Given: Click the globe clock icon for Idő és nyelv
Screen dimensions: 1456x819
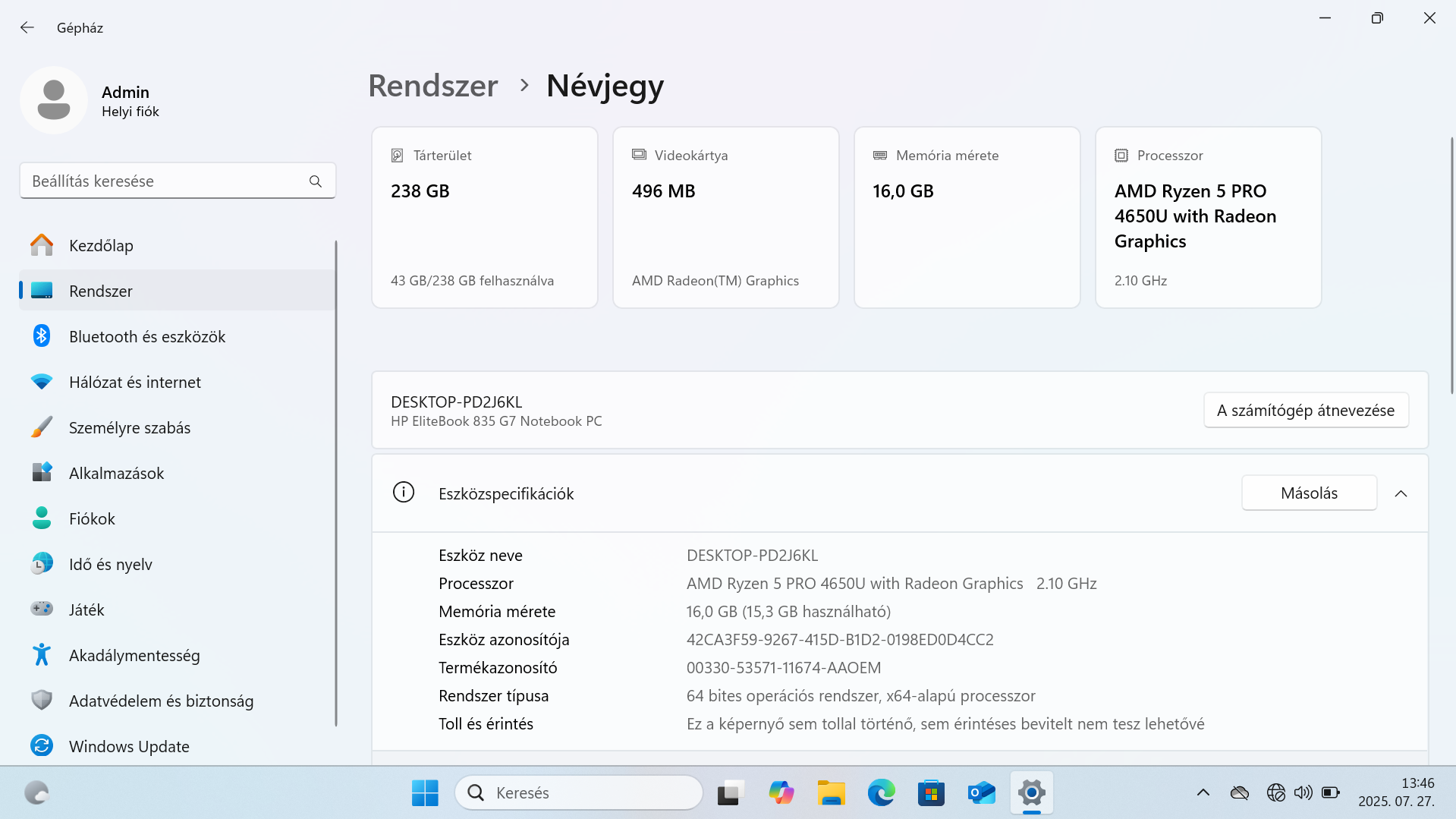Looking at the screenshot, I should [x=42, y=564].
